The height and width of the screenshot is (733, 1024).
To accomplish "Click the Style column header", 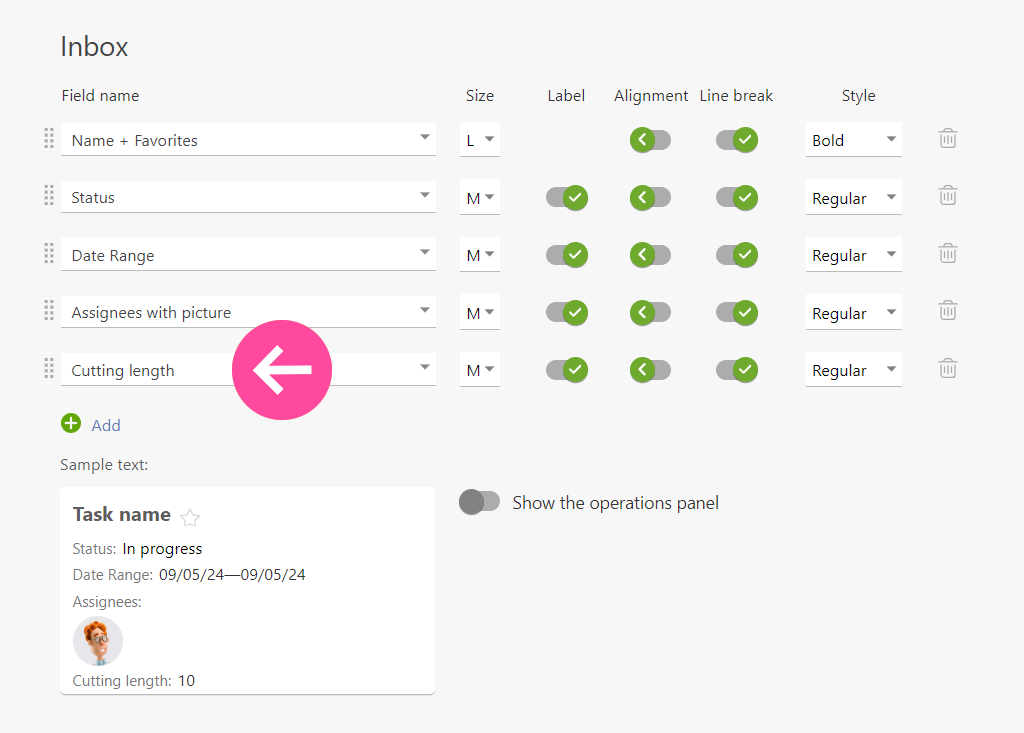I will (858, 95).
